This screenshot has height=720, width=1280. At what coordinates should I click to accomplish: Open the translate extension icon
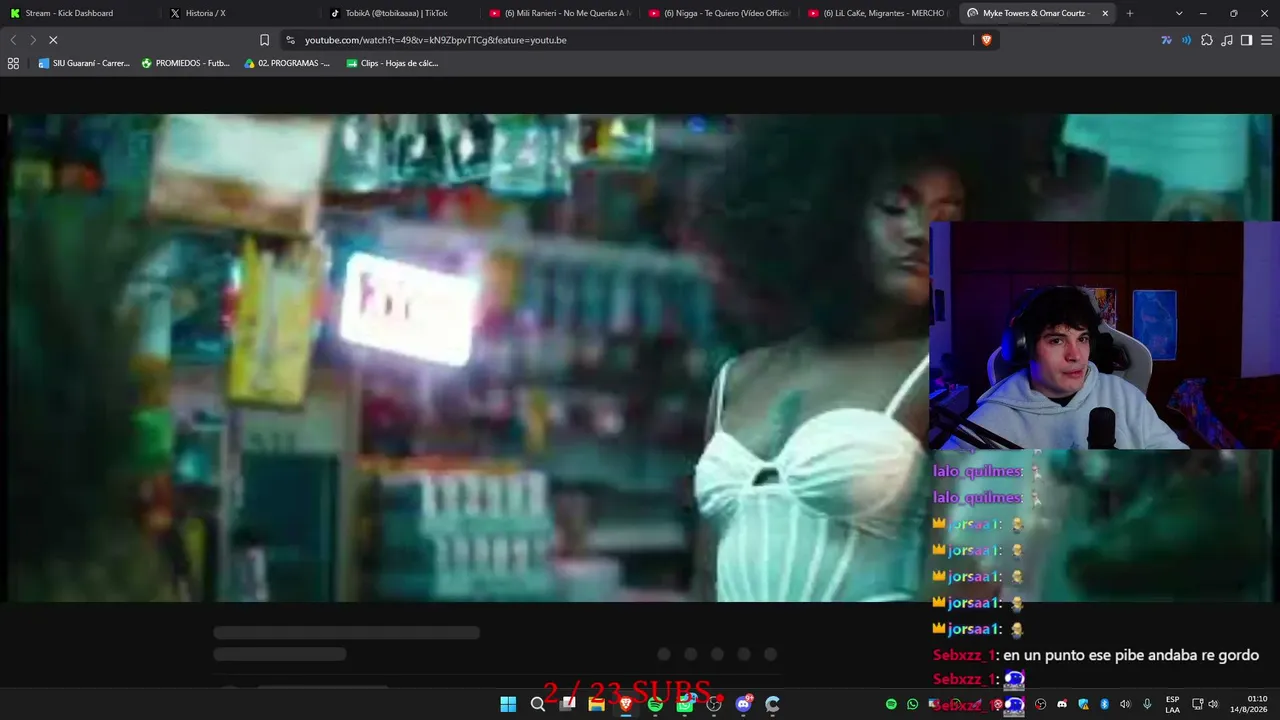[x=1166, y=40]
